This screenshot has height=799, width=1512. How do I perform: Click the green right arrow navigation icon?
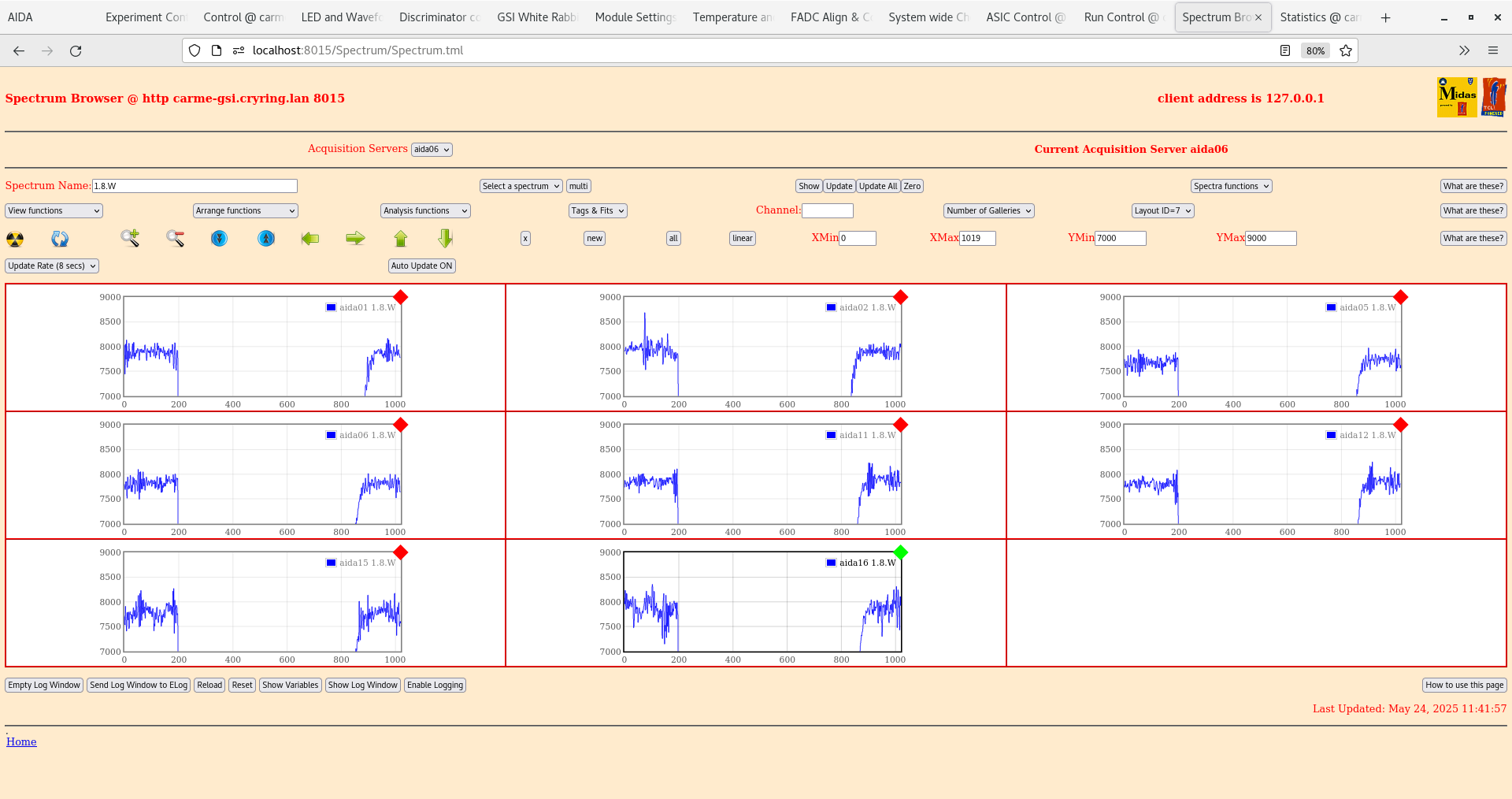355,238
